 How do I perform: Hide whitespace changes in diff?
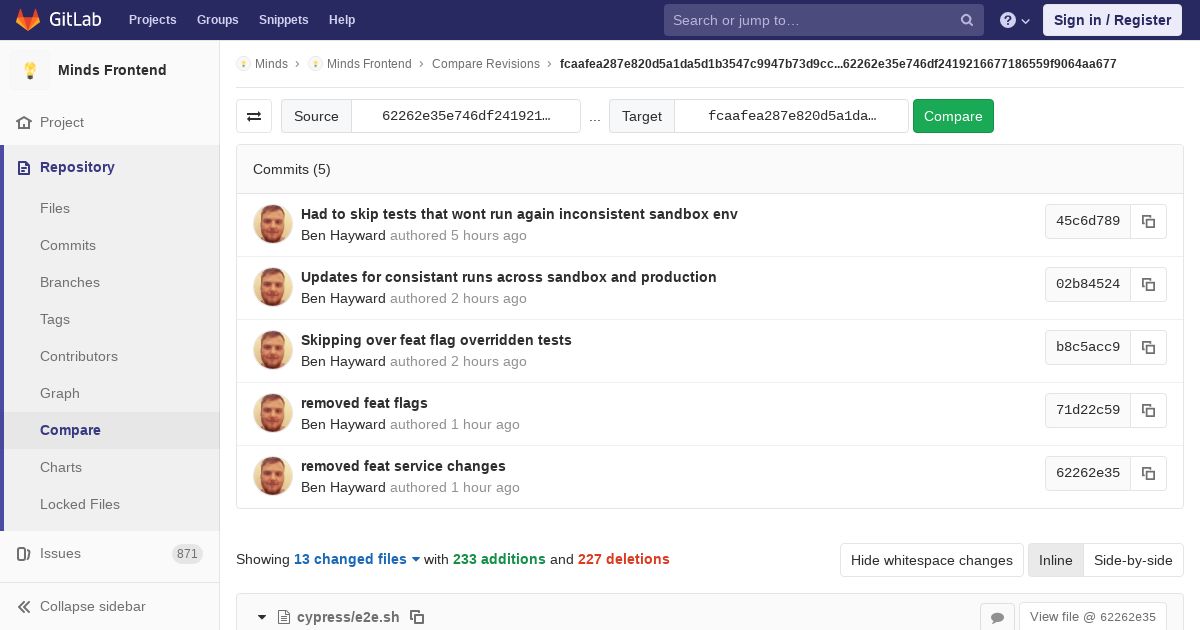coord(931,560)
